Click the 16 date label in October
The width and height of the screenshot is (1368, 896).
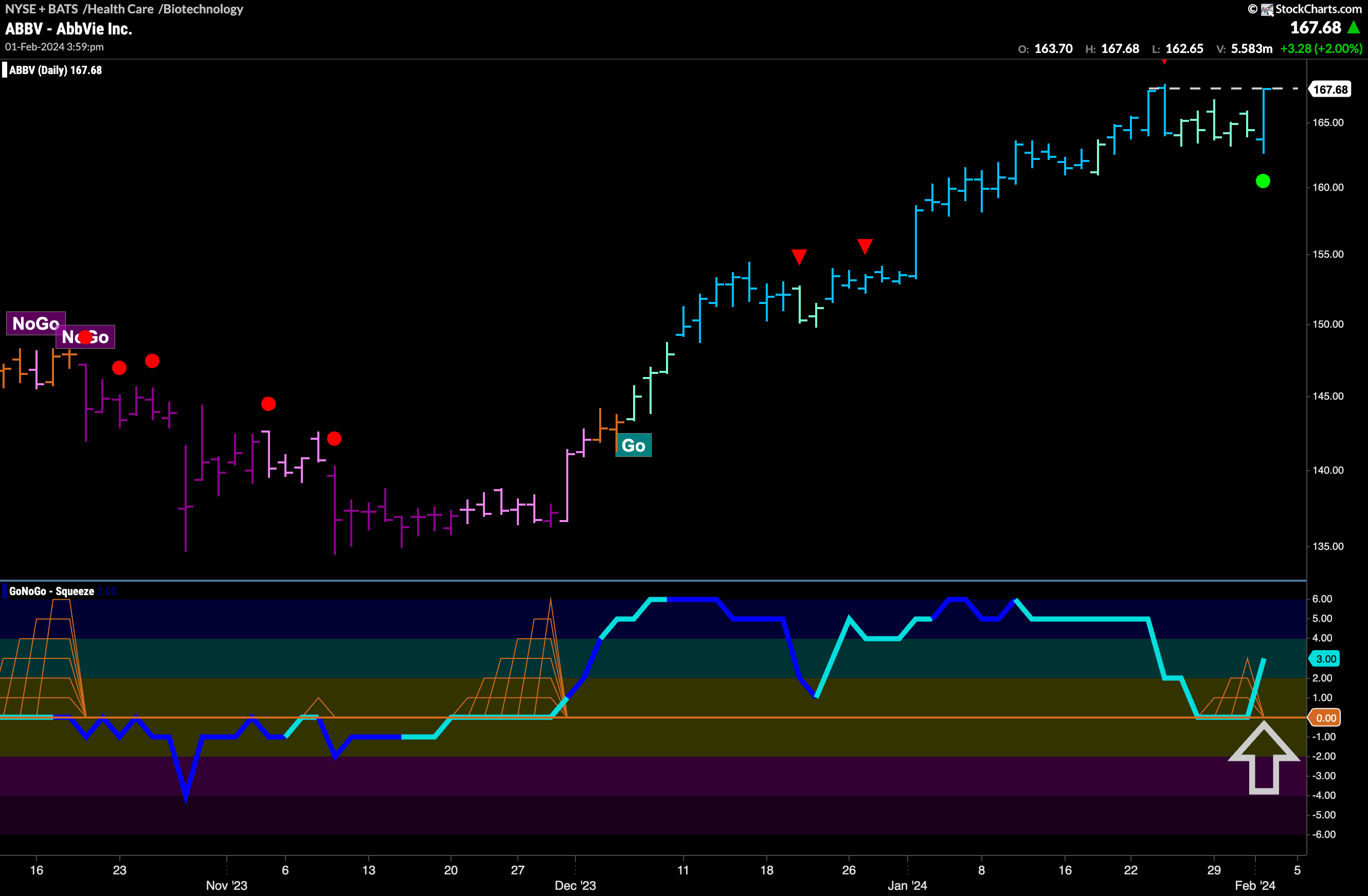tap(36, 870)
